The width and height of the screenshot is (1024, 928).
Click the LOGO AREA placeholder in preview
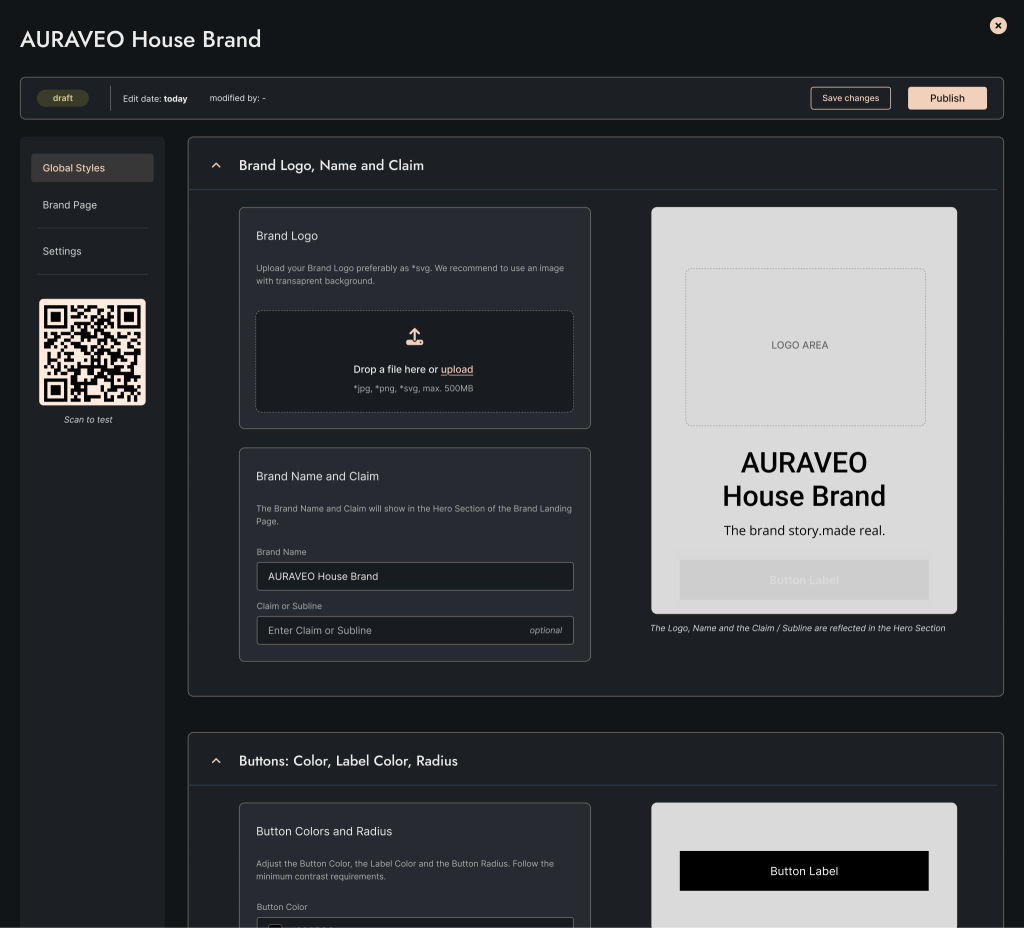804,346
